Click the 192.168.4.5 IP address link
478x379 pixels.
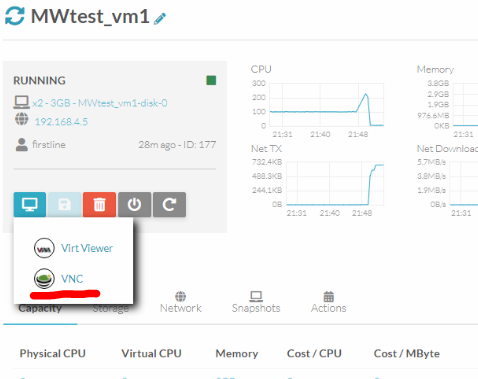(x=61, y=122)
